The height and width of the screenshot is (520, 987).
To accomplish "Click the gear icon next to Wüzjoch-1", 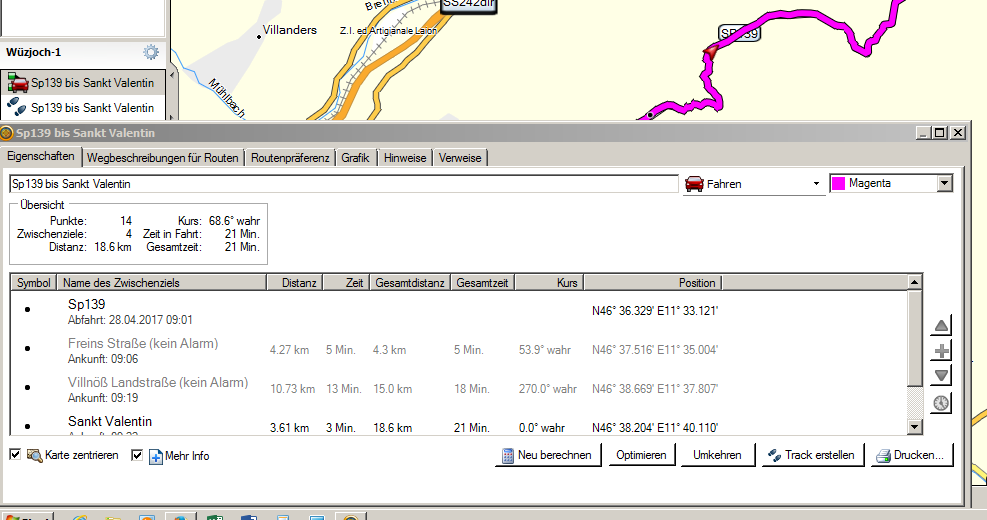I will click(x=151, y=52).
